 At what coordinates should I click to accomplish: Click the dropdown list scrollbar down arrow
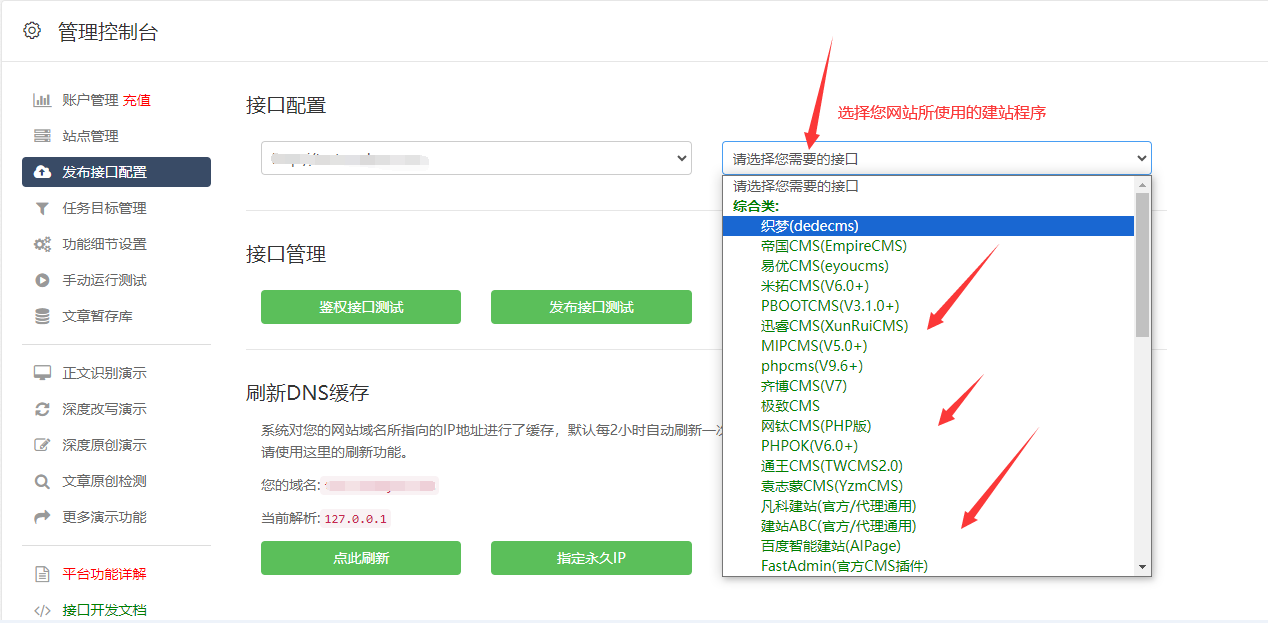coord(1143,567)
